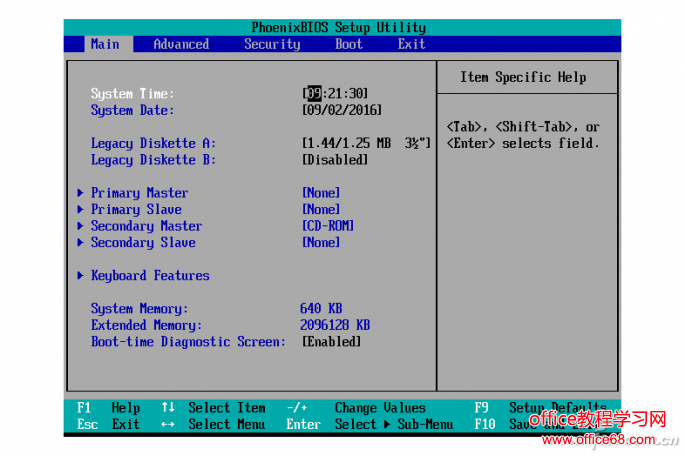Switch to the Advanced tab
Viewport: 685px width, 456px height.
pyautogui.click(x=181, y=44)
